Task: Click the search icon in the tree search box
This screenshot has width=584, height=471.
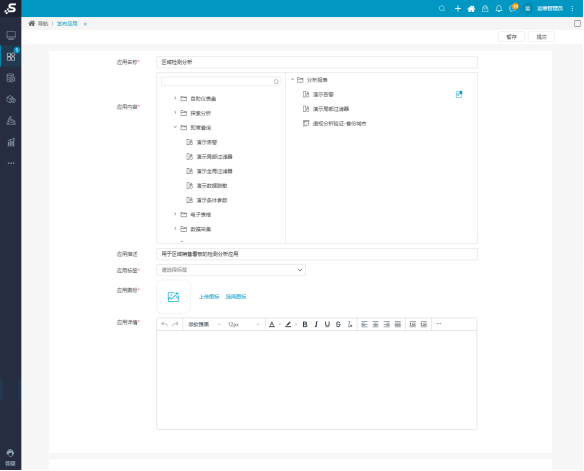Action: [276, 82]
